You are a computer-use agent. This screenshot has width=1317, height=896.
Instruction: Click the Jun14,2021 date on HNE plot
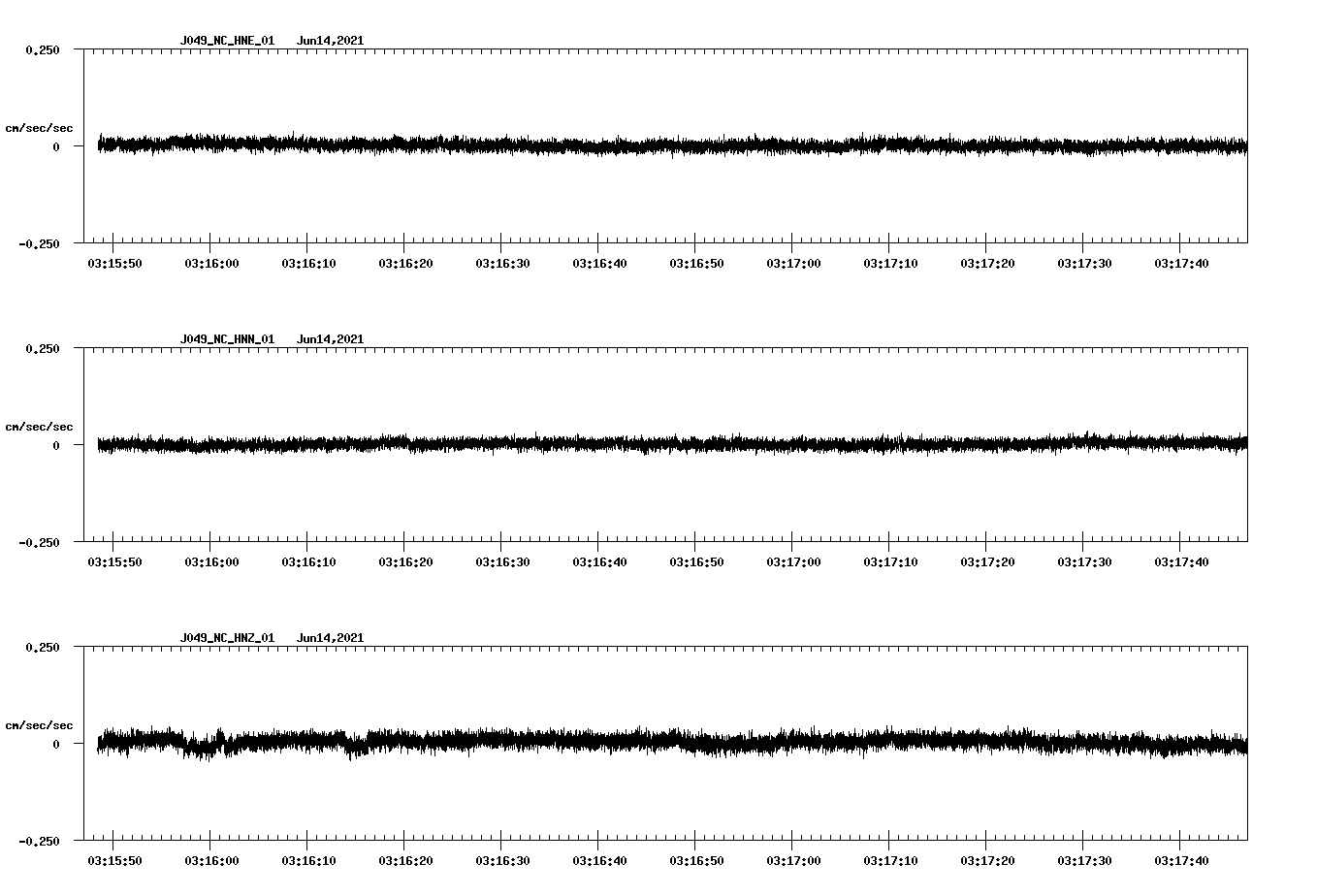click(x=330, y=41)
